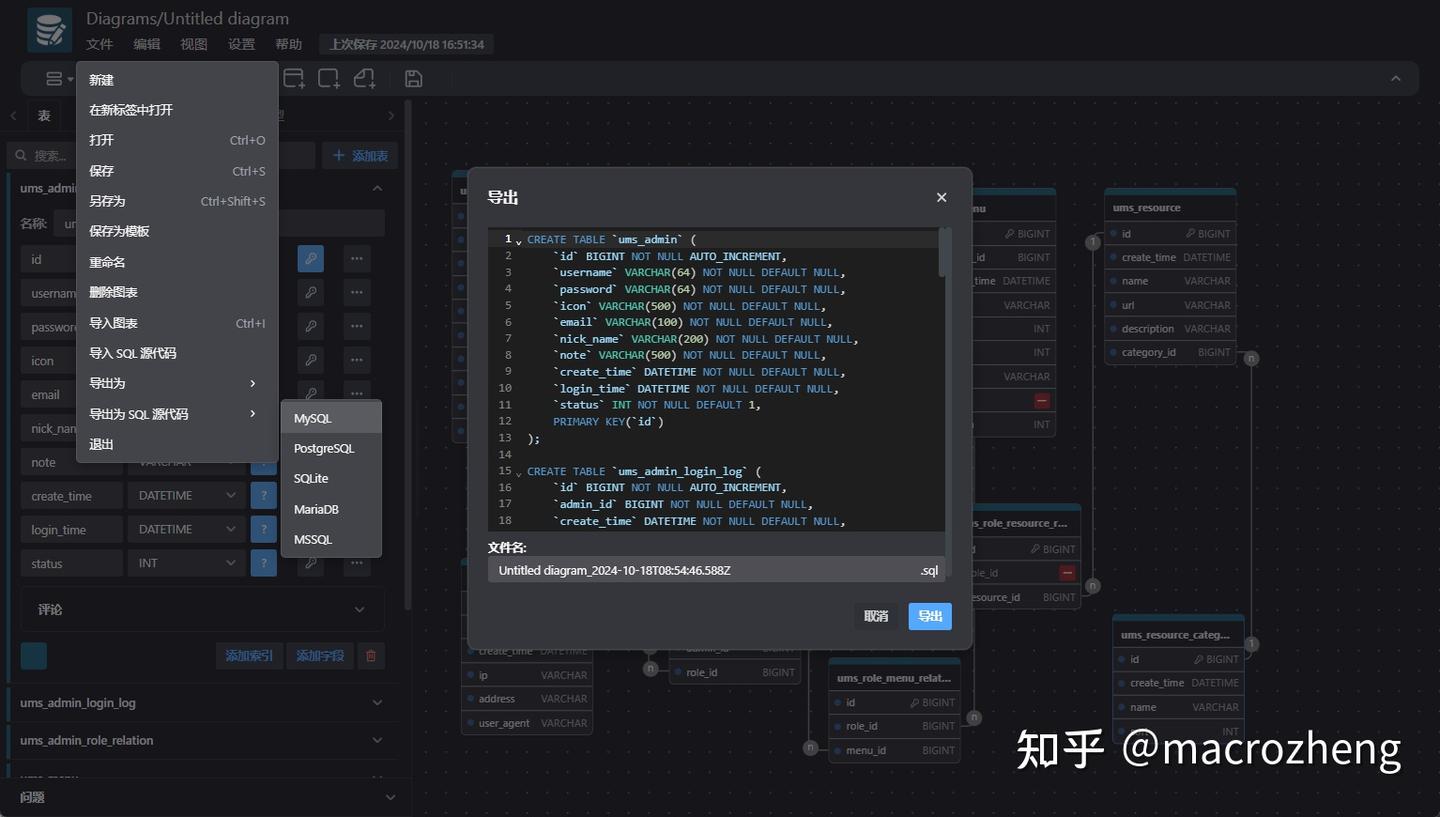The height and width of the screenshot is (817, 1440).
Task: Choose 另存为 from the file menu
Action: point(177,201)
